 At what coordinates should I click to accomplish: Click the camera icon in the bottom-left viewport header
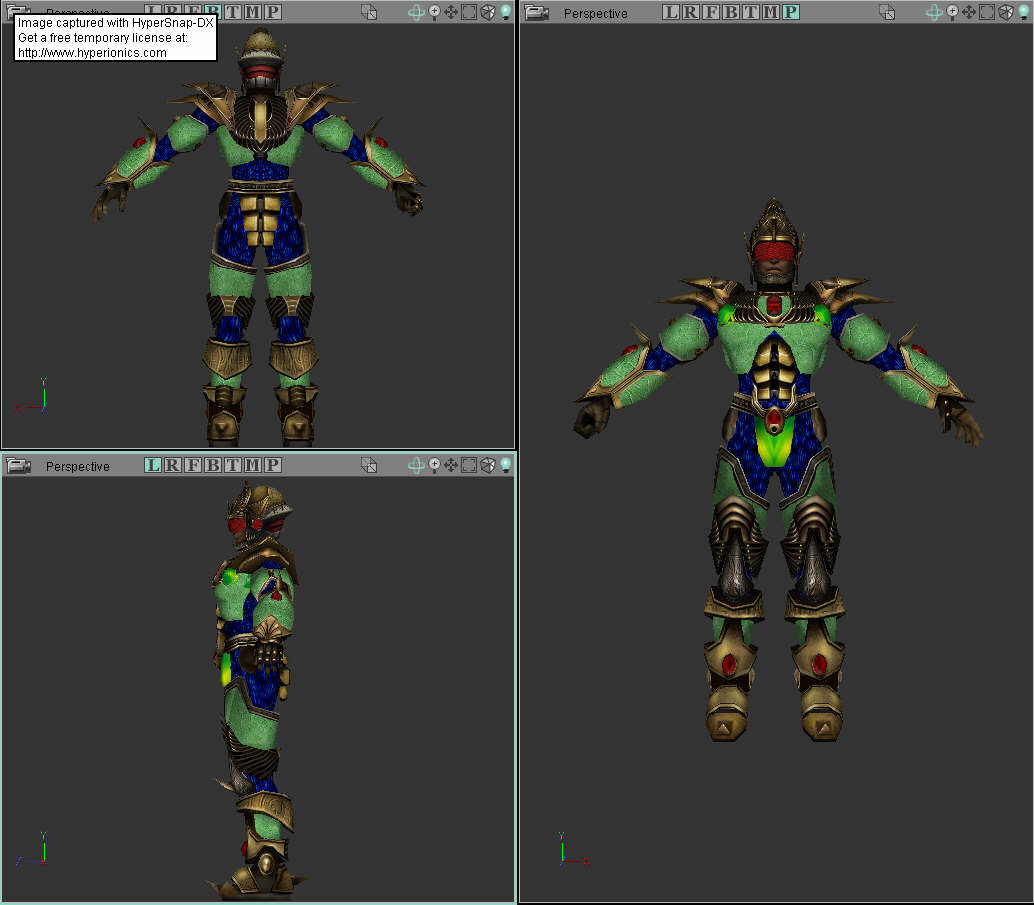pyautogui.click(x=16, y=465)
